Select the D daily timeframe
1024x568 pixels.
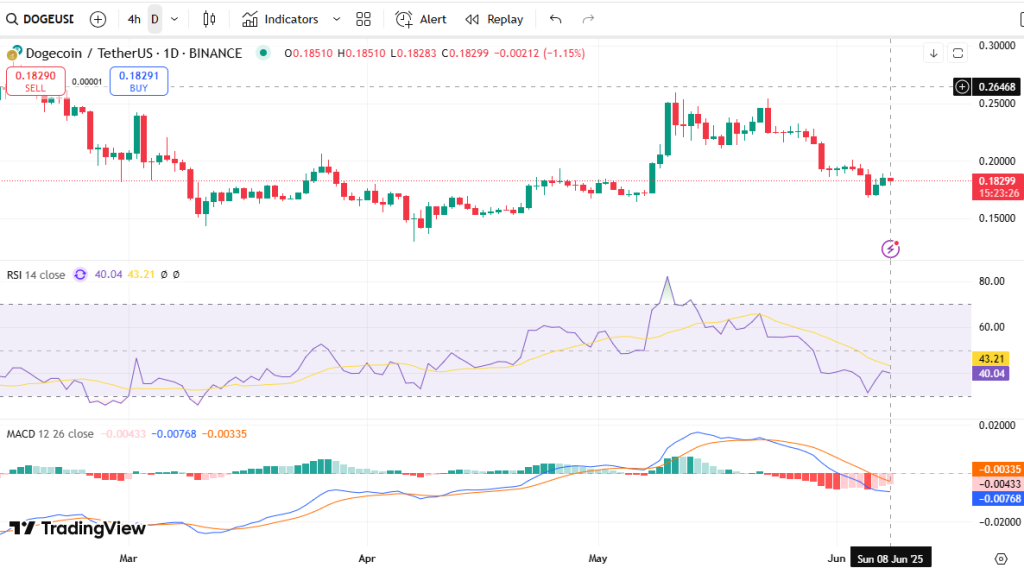click(x=155, y=20)
